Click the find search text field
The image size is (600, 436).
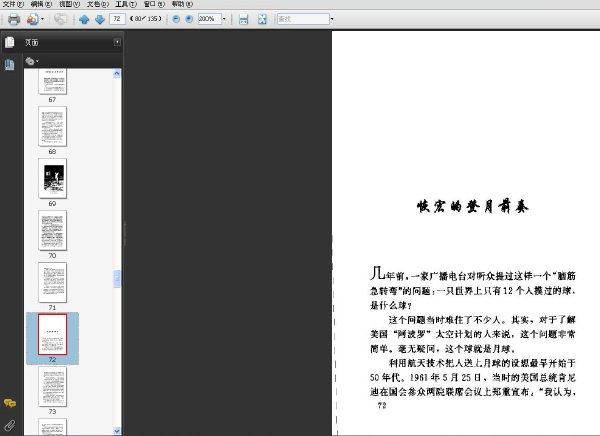(x=303, y=19)
